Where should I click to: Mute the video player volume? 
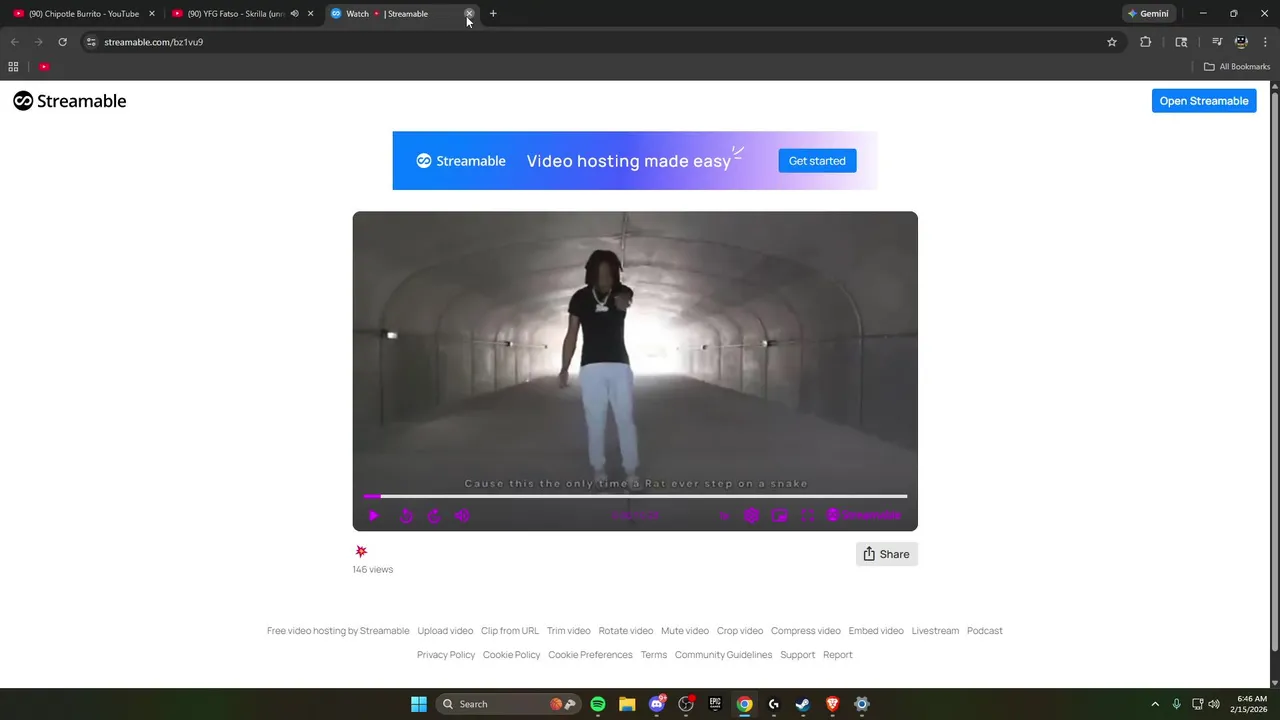point(462,516)
